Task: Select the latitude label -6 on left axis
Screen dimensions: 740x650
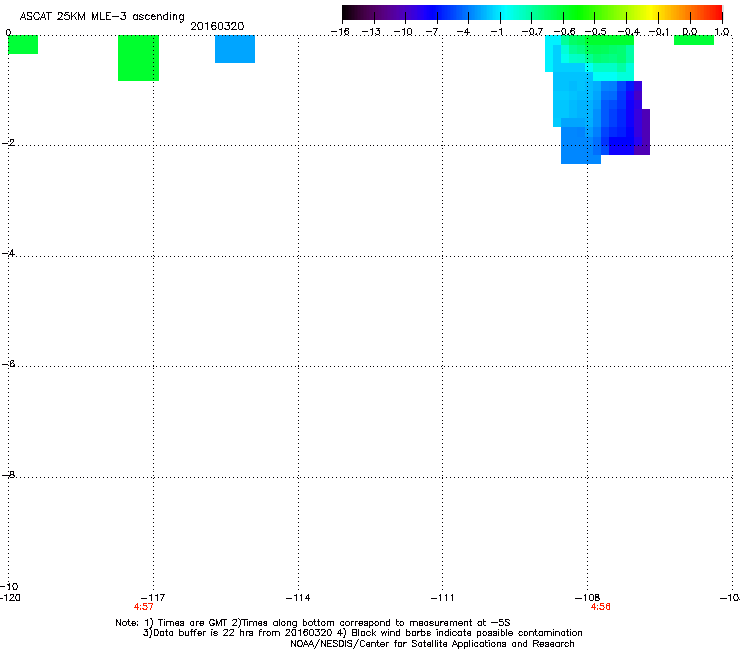Action: 8,363
